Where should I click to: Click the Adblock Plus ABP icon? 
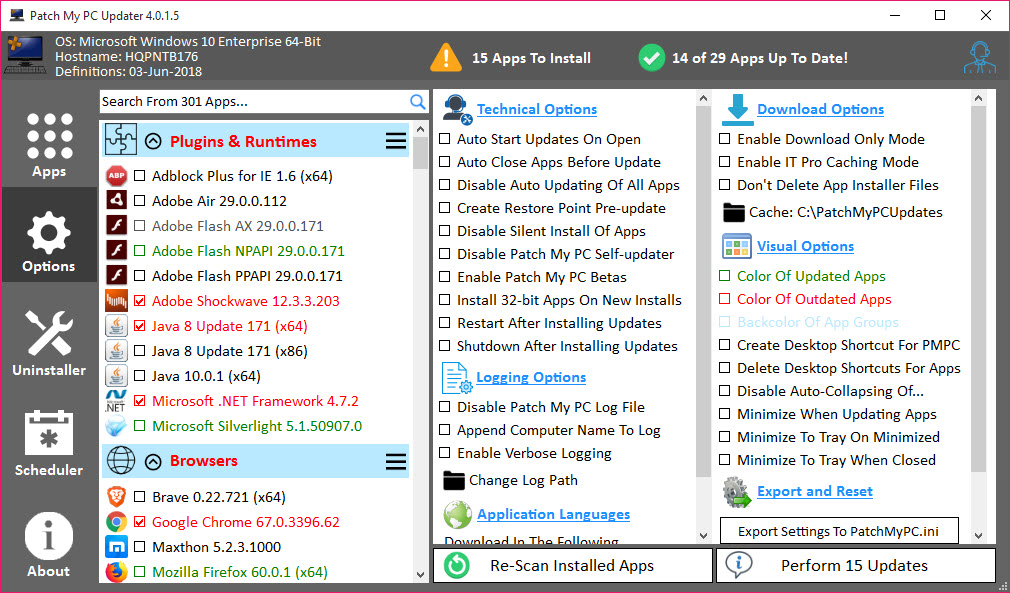click(117, 176)
